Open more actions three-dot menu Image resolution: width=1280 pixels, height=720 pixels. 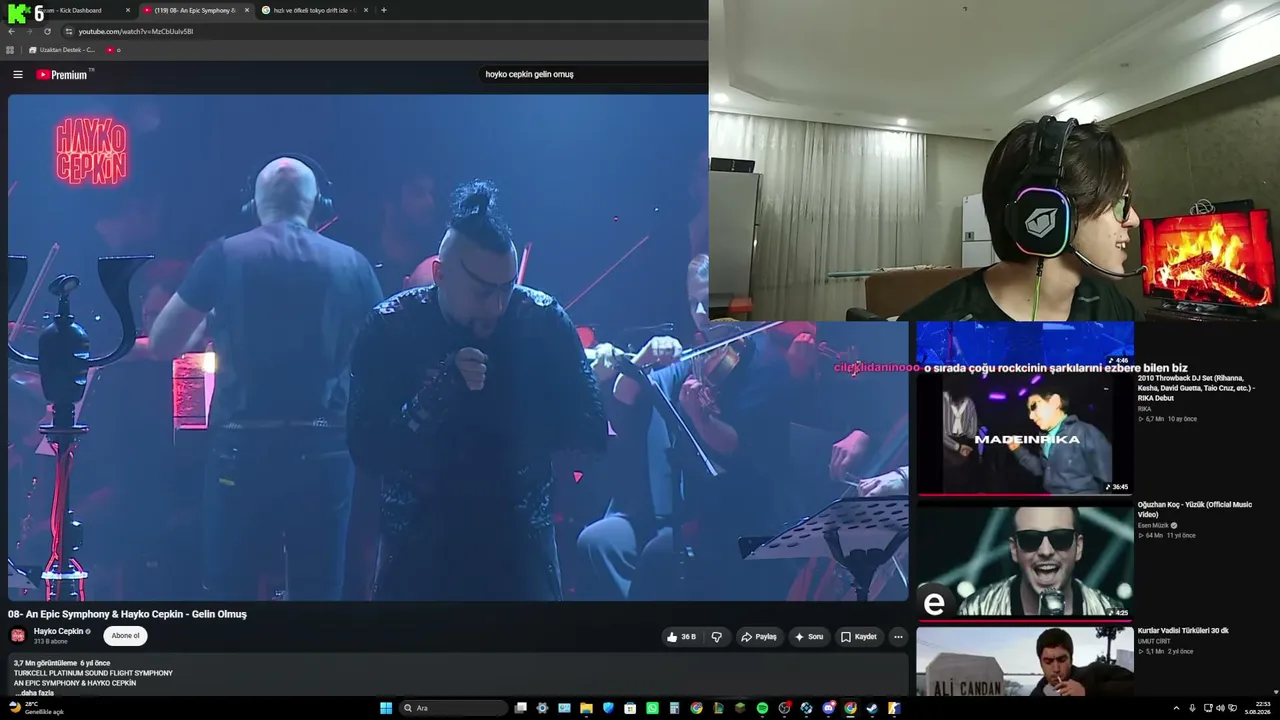898,637
